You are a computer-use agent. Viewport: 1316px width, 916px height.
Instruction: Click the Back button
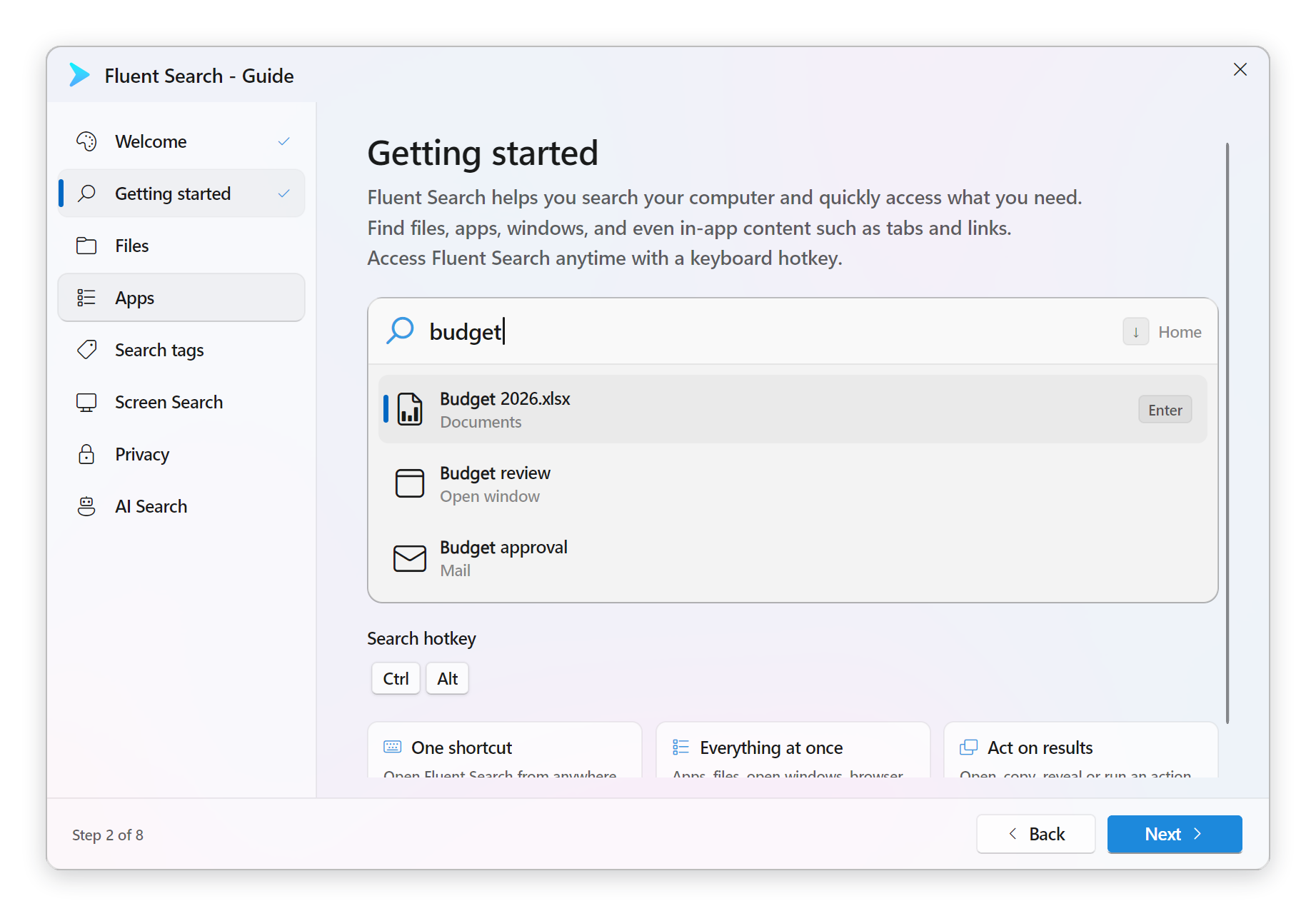click(x=1035, y=834)
